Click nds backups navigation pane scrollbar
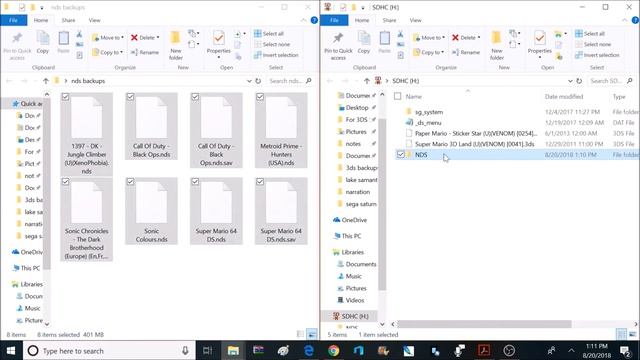 pyautogui.click(x=47, y=184)
